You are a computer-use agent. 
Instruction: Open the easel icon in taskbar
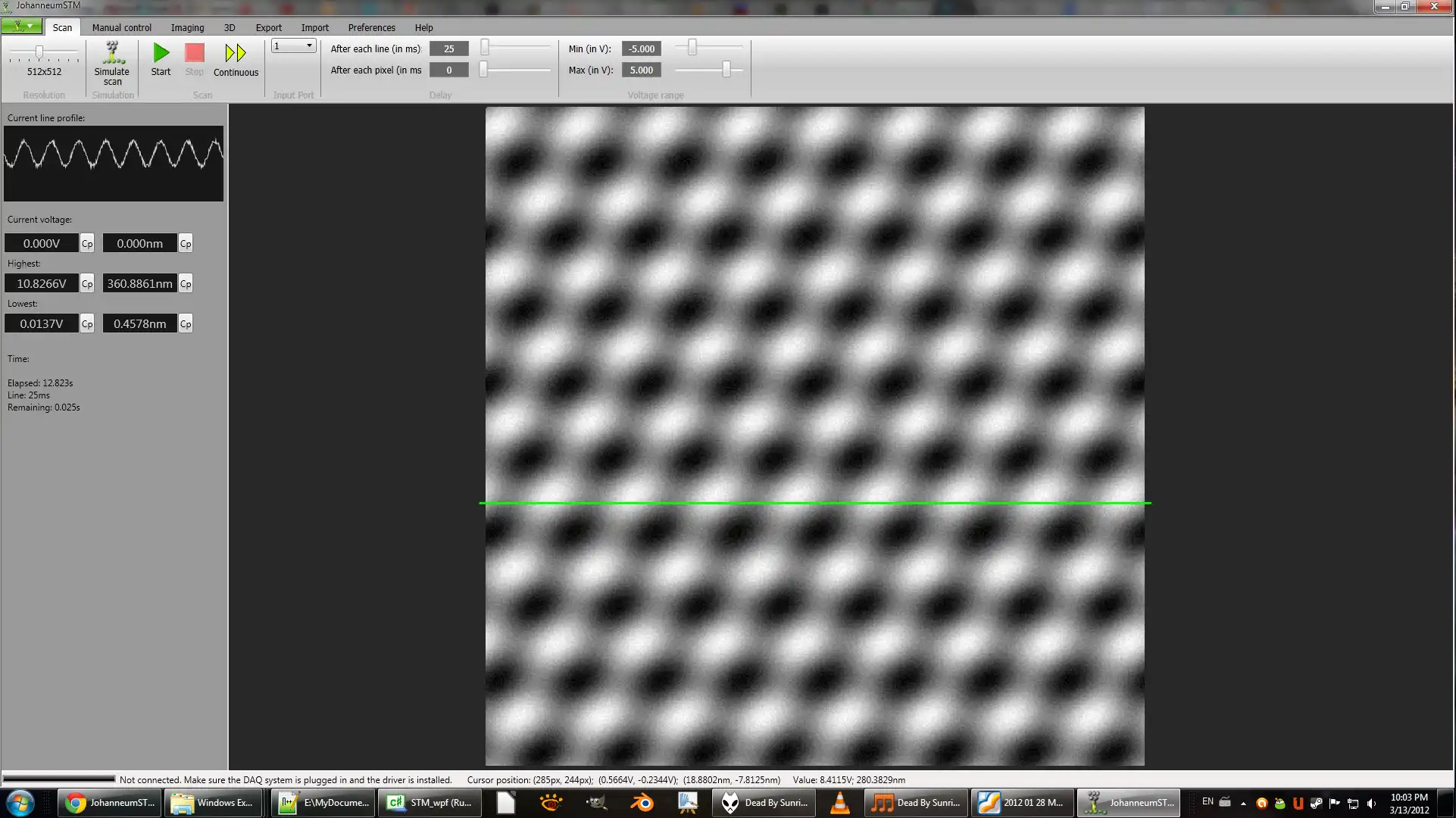tap(687, 803)
